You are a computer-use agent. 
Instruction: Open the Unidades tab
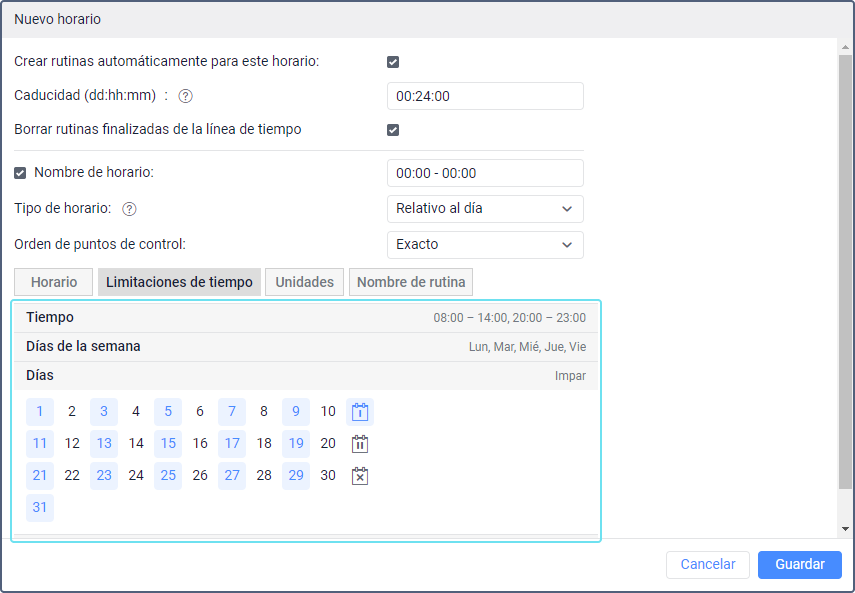(304, 282)
